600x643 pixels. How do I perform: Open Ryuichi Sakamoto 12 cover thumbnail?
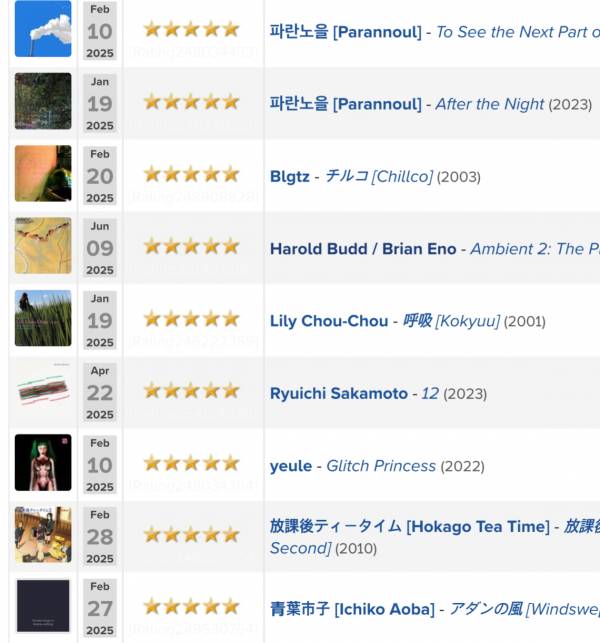(43, 390)
